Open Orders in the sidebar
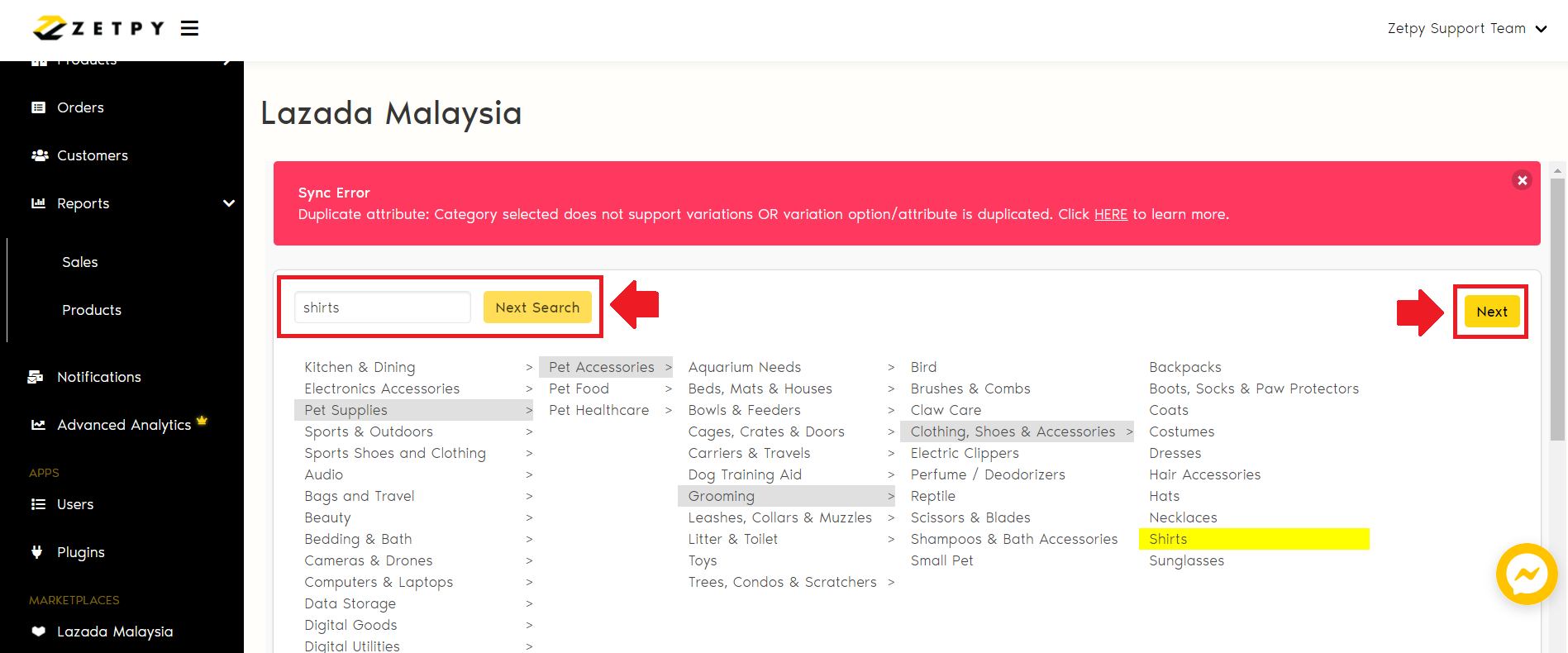This screenshot has height=653, width=1568. coord(80,107)
